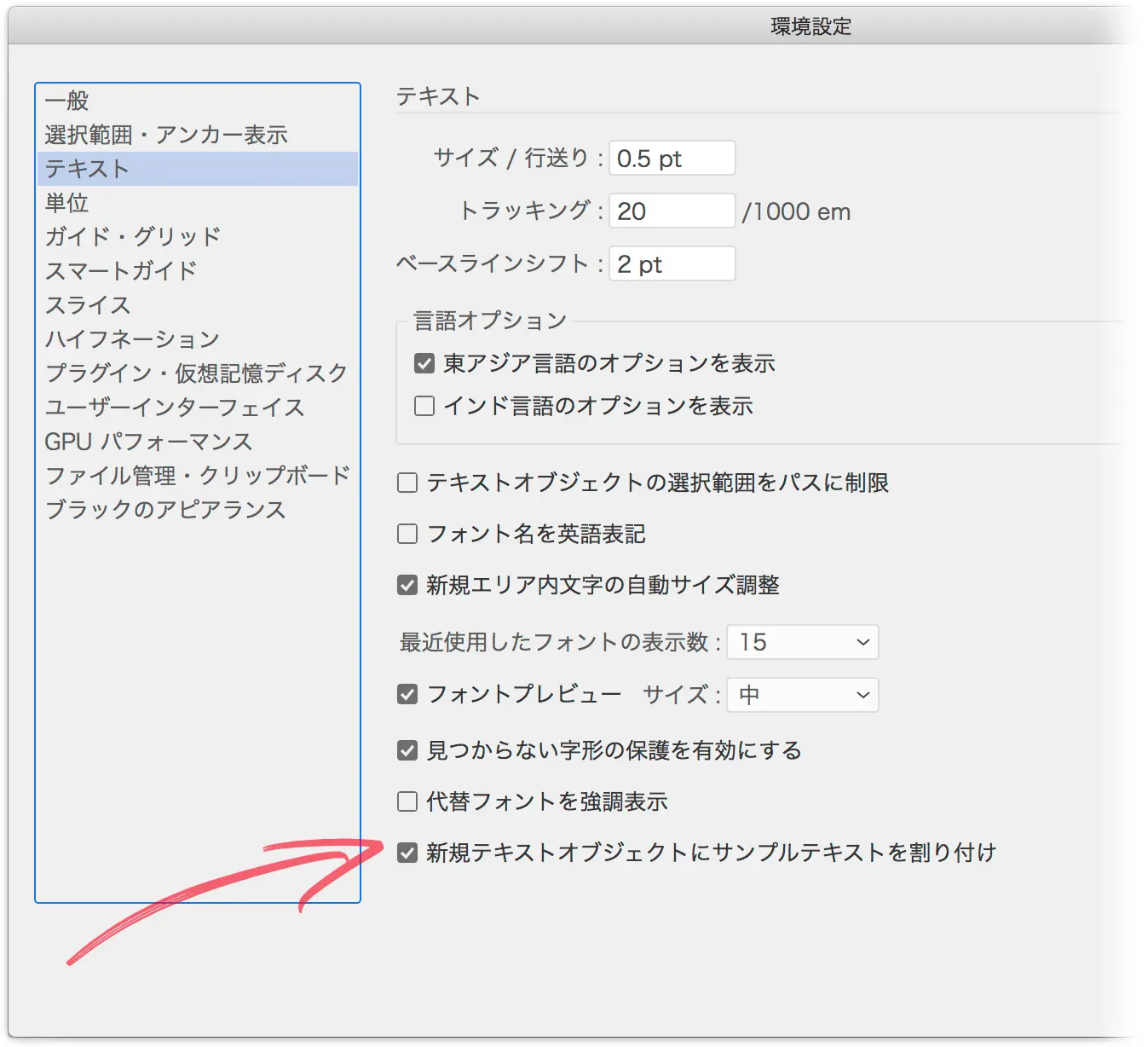The image size is (1148, 1047).
Task: Enable 代替フォントを強調表示 checkbox
Action: coord(406,801)
